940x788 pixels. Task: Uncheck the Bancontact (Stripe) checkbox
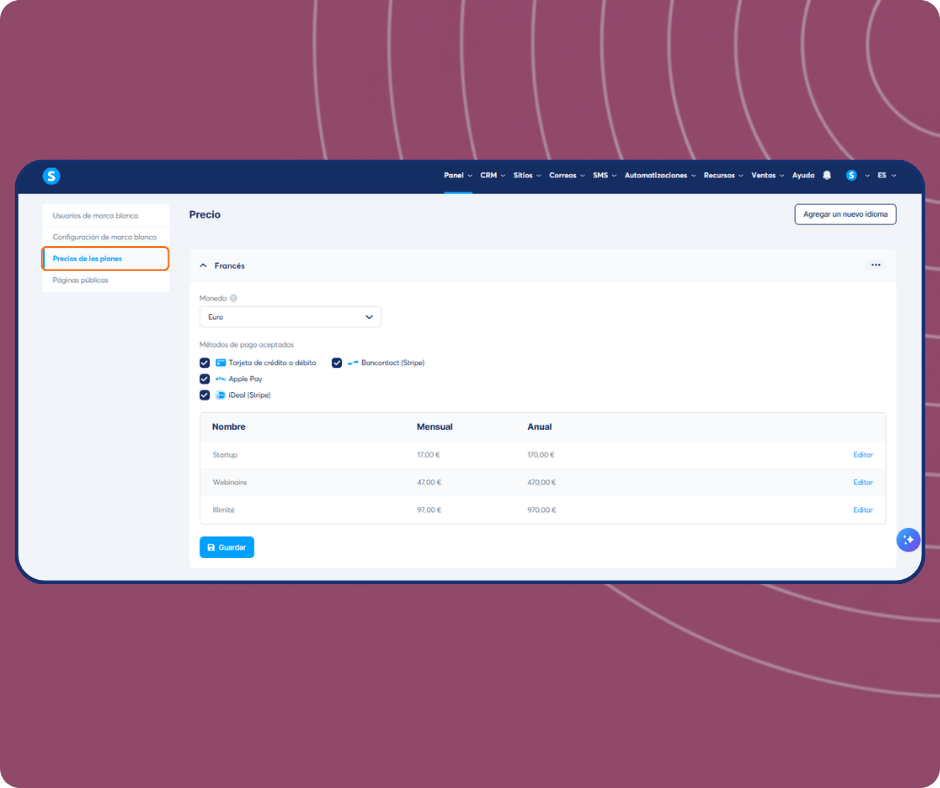click(337, 363)
